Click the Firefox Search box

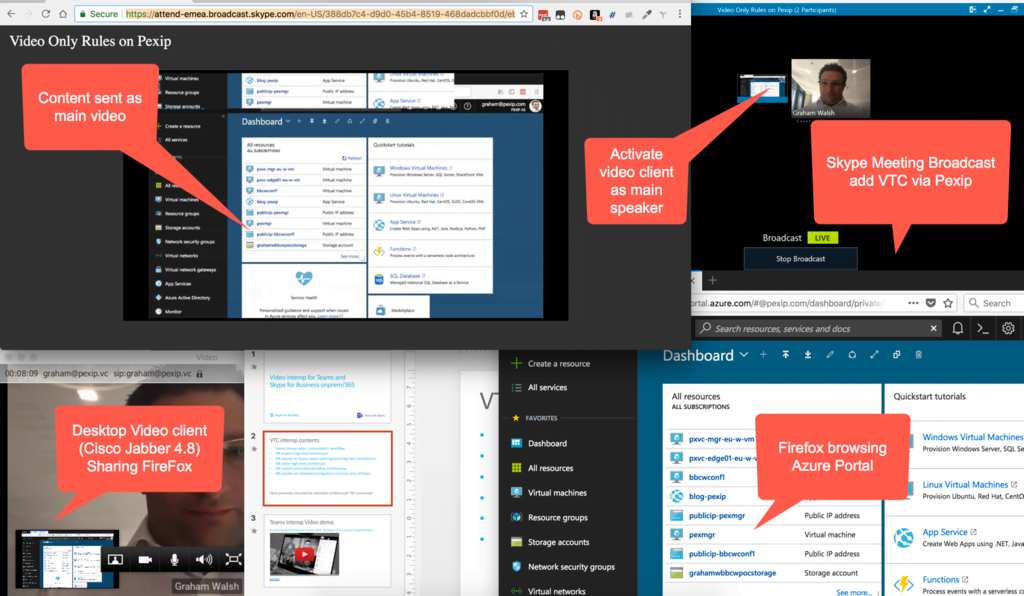(x=993, y=303)
